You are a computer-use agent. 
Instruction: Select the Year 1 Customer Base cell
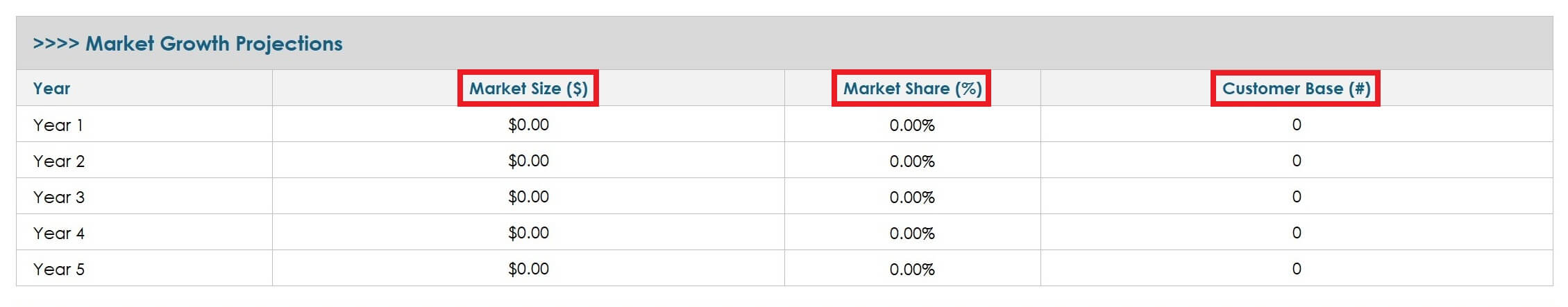pyautogui.click(x=1297, y=125)
